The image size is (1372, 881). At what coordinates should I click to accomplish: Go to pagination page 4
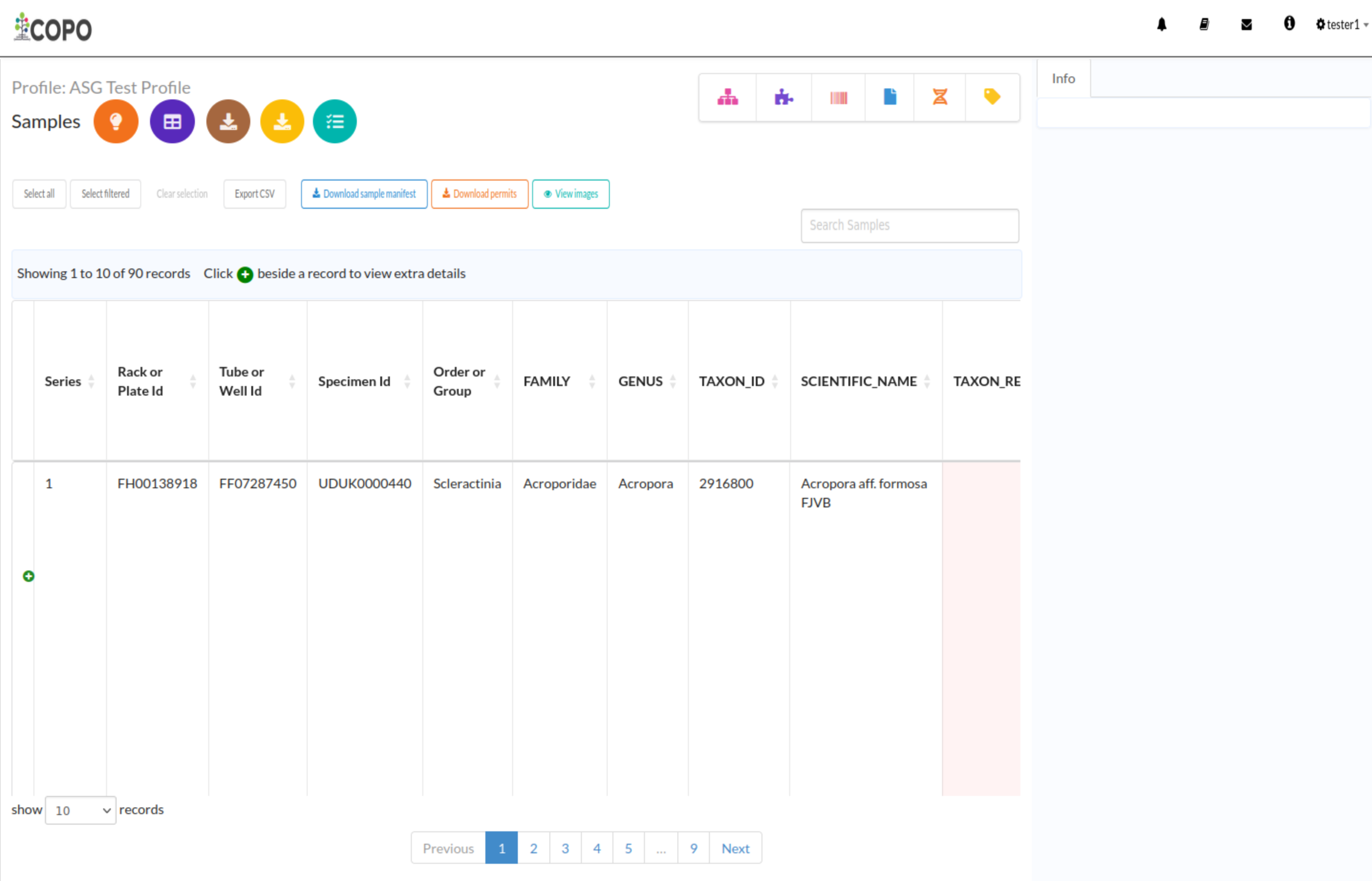click(597, 848)
